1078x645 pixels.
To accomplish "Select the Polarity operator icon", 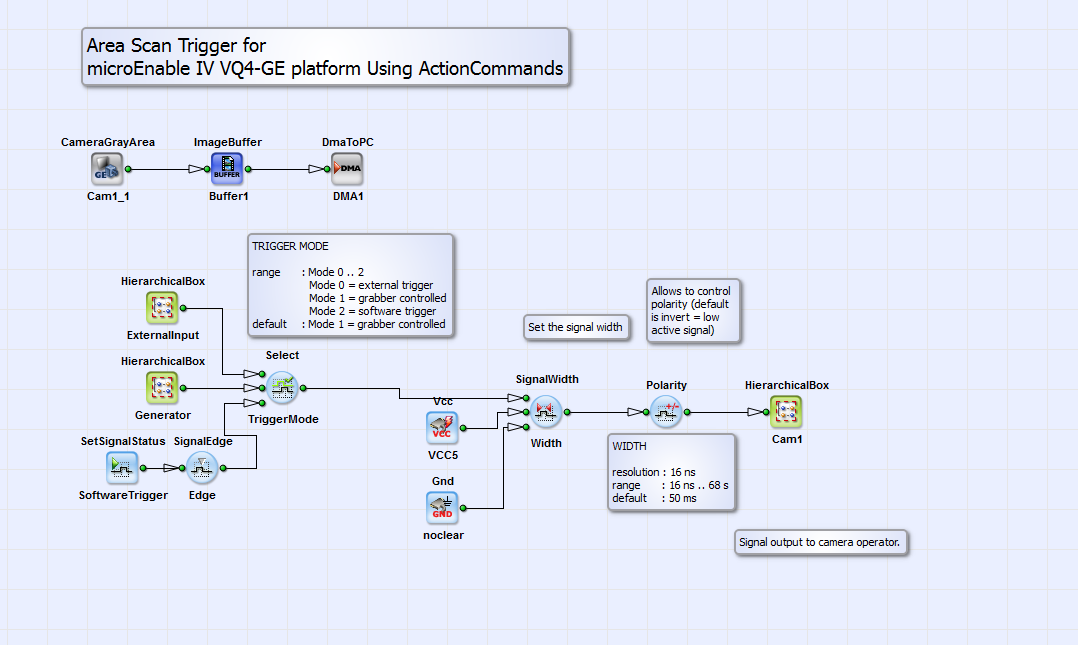I will coord(666,413).
